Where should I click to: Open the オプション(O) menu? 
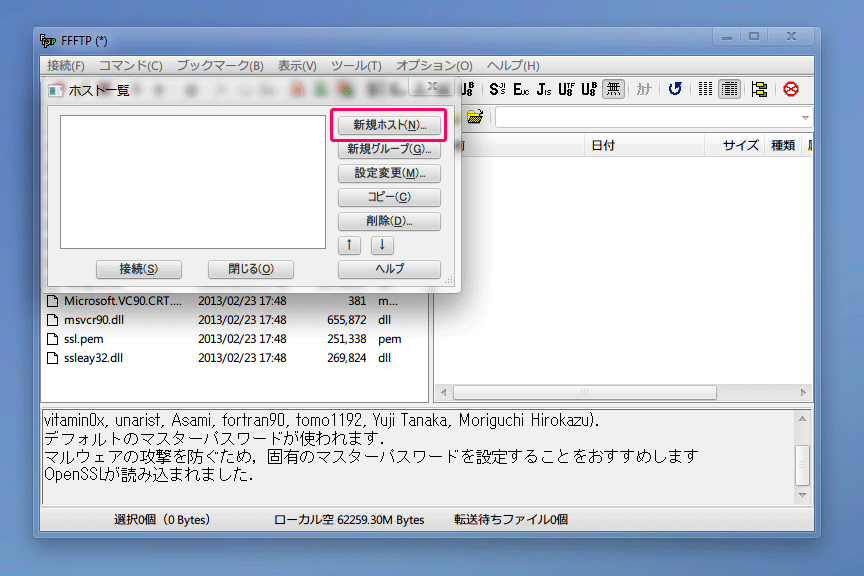[434, 65]
